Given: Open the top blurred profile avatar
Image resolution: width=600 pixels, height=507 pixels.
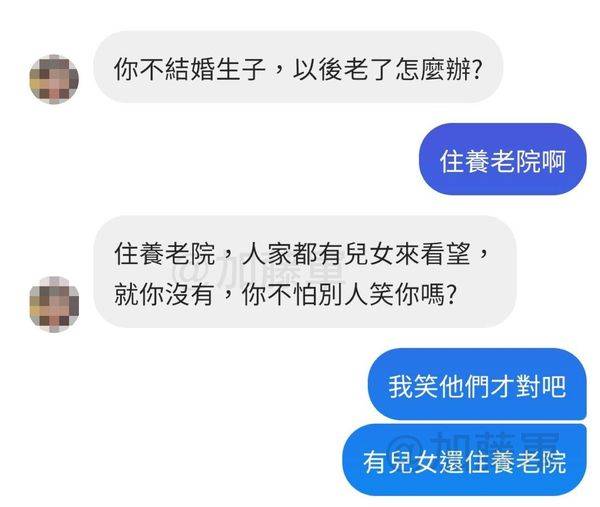Looking at the screenshot, I should [x=54, y=79].
